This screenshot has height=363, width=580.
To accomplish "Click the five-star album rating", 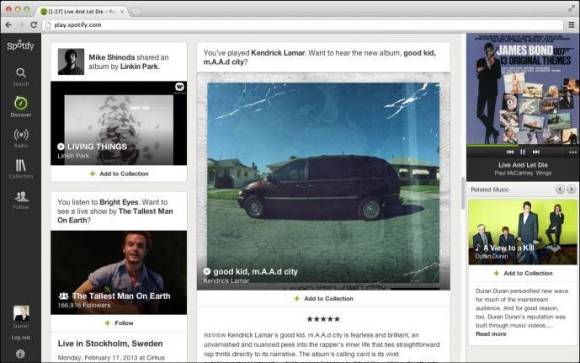I will point(323,319).
